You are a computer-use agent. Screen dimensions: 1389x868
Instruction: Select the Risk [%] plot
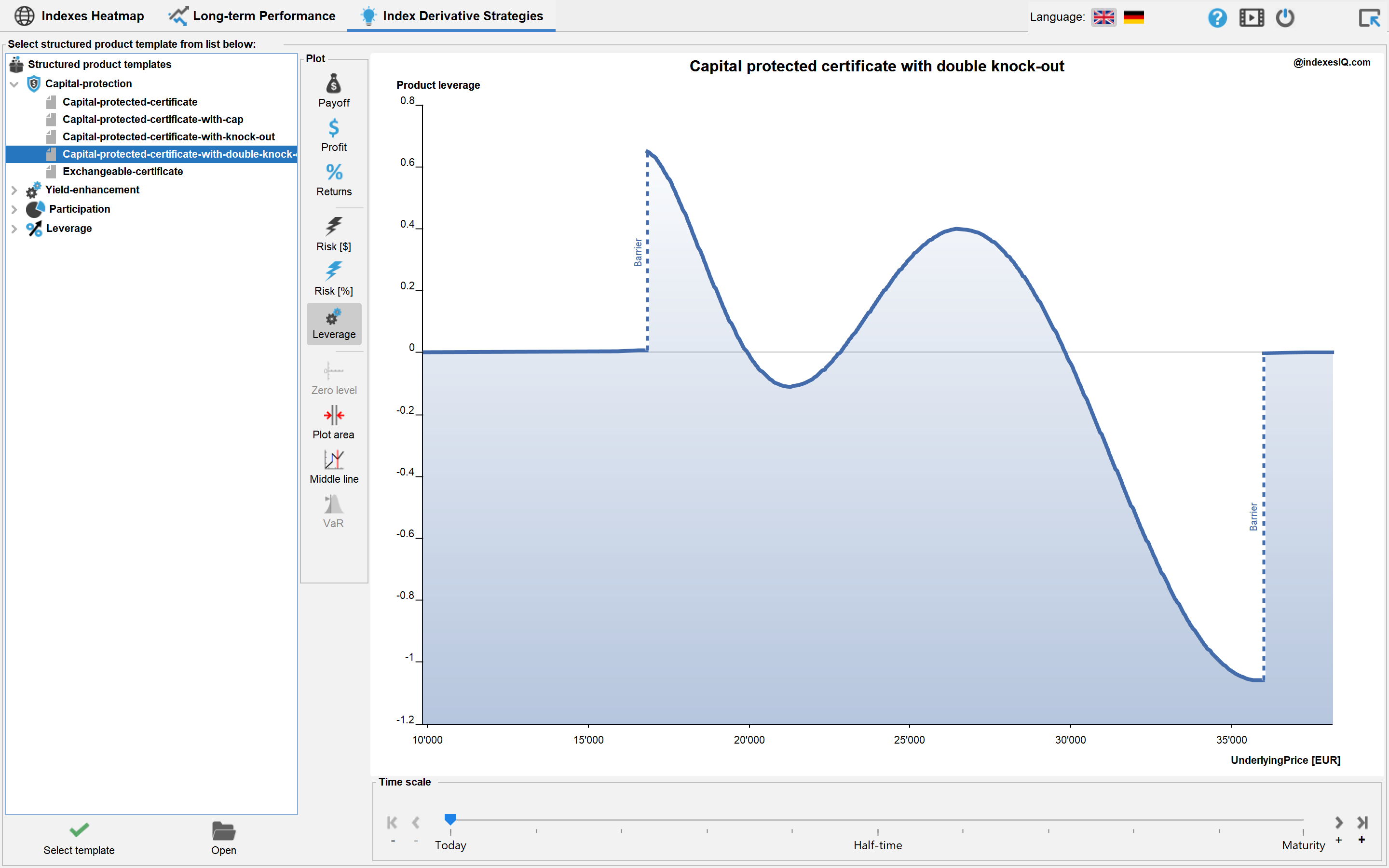tap(333, 279)
